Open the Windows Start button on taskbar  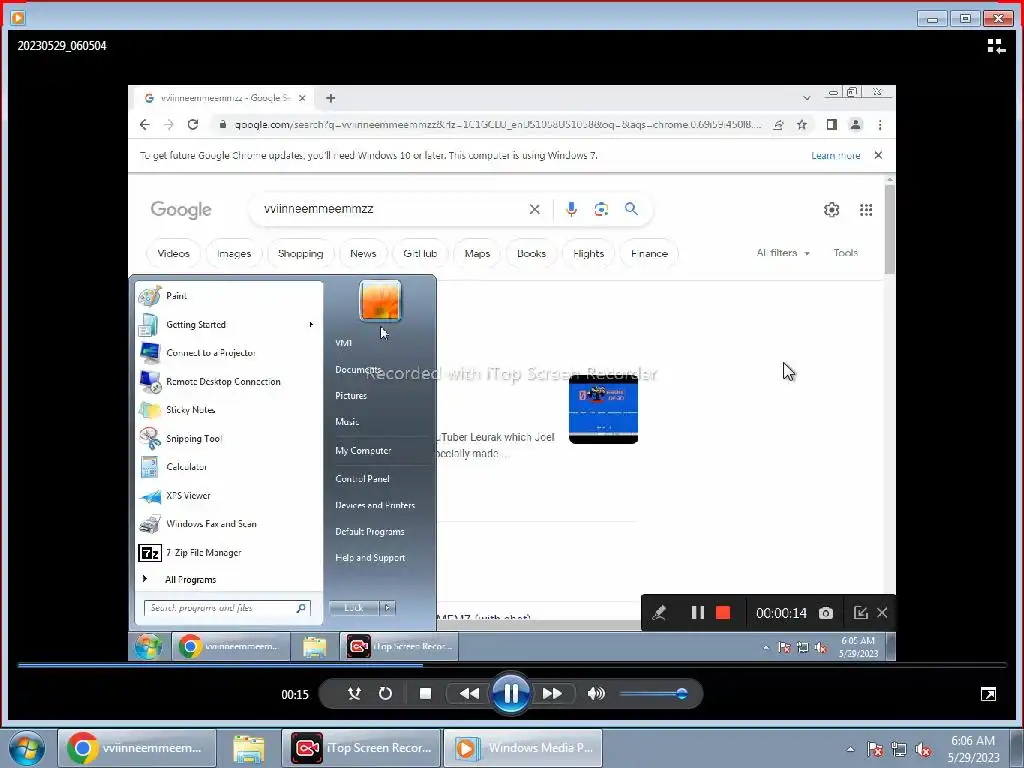click(26, 748)
